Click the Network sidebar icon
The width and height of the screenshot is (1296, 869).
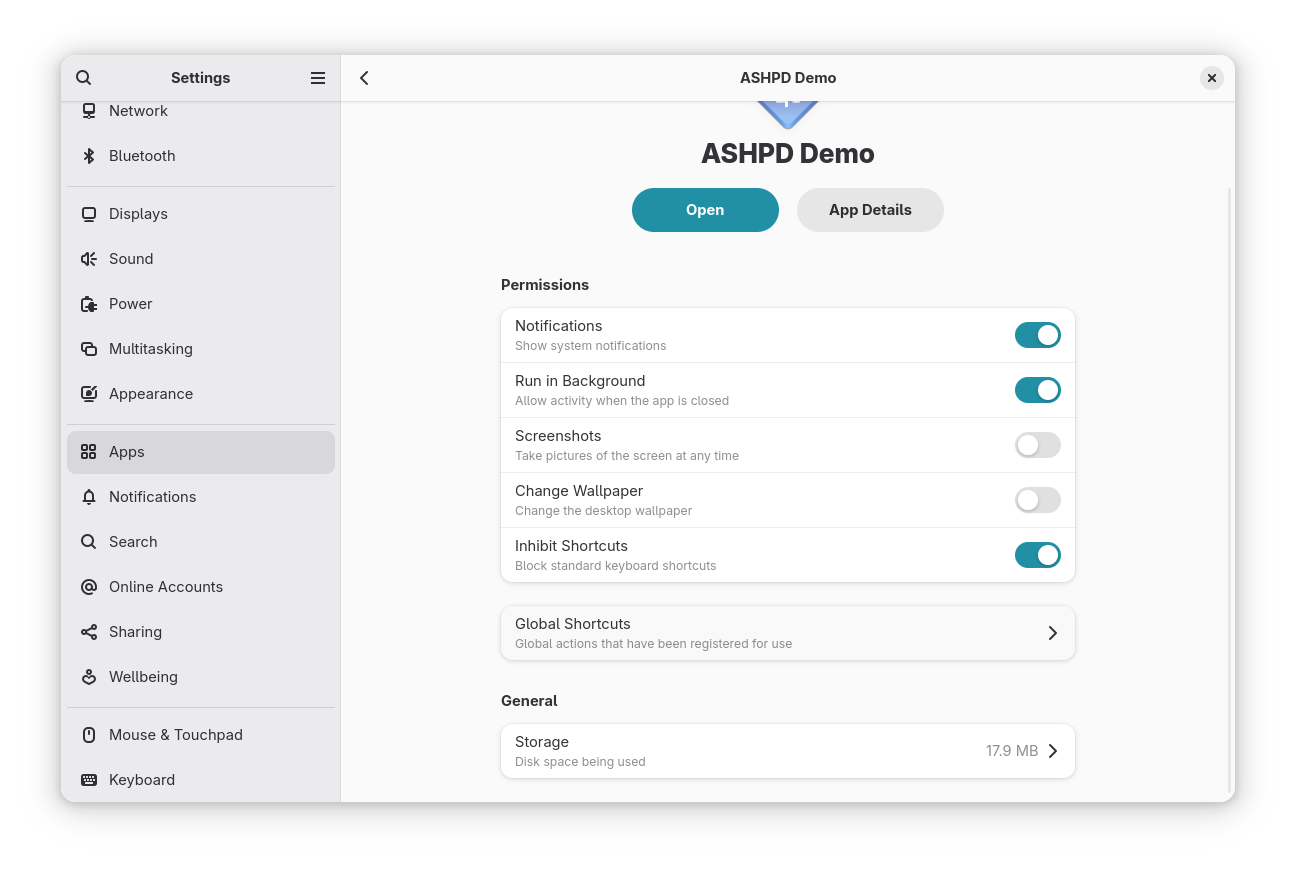coord(89,111)
